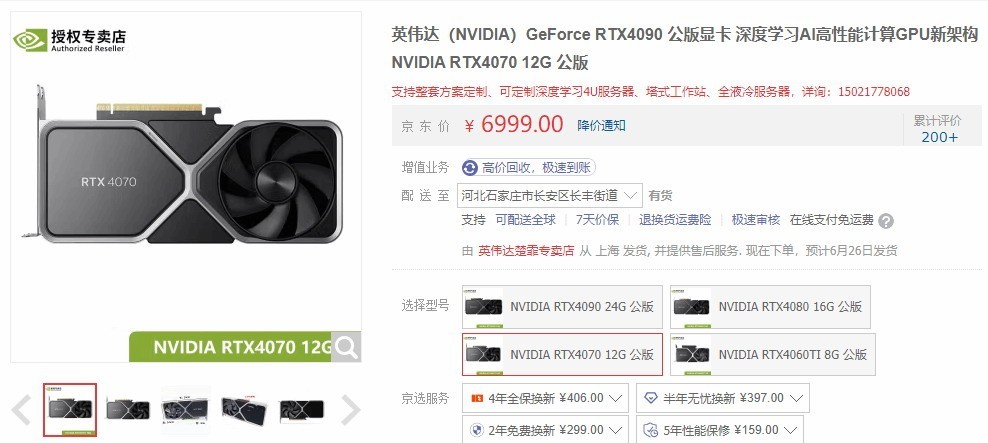The image size is (988, 443).
Task: Click the high-price recycle circular icon
Action: 470,168
